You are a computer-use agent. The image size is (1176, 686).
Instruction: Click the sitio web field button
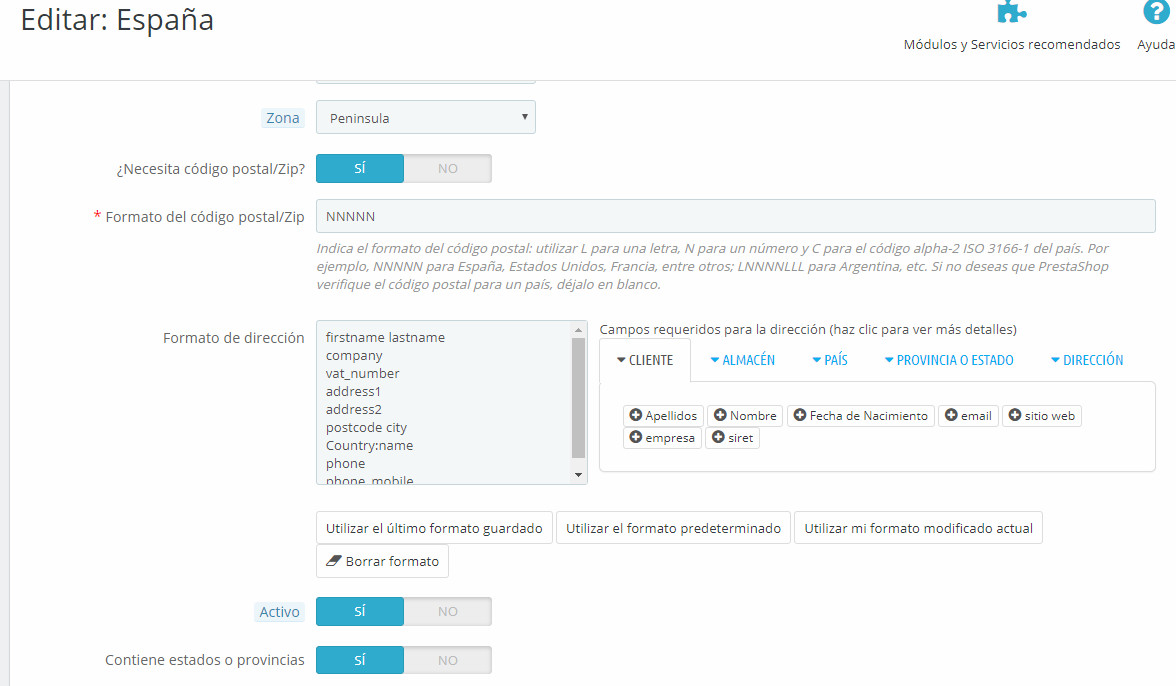coord(1042,415)
